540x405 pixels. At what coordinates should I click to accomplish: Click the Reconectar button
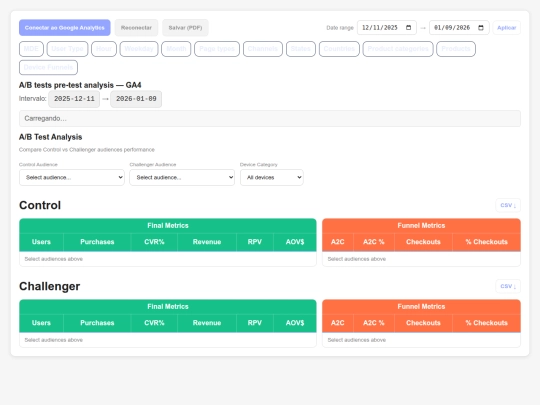coord(136,28)
